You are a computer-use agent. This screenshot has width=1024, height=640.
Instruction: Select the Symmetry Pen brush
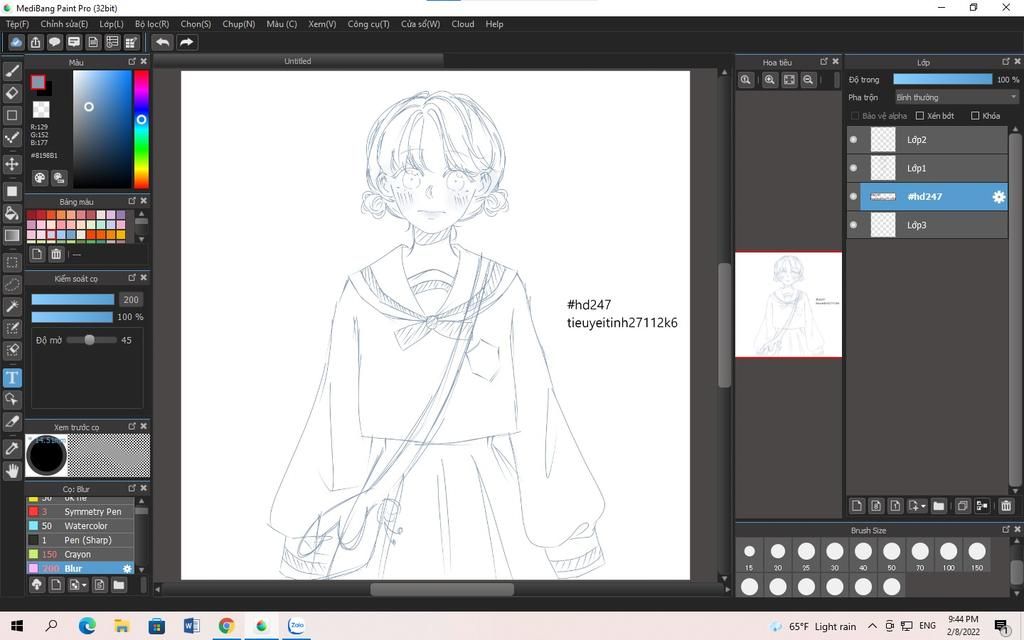(x=80, y=512)
